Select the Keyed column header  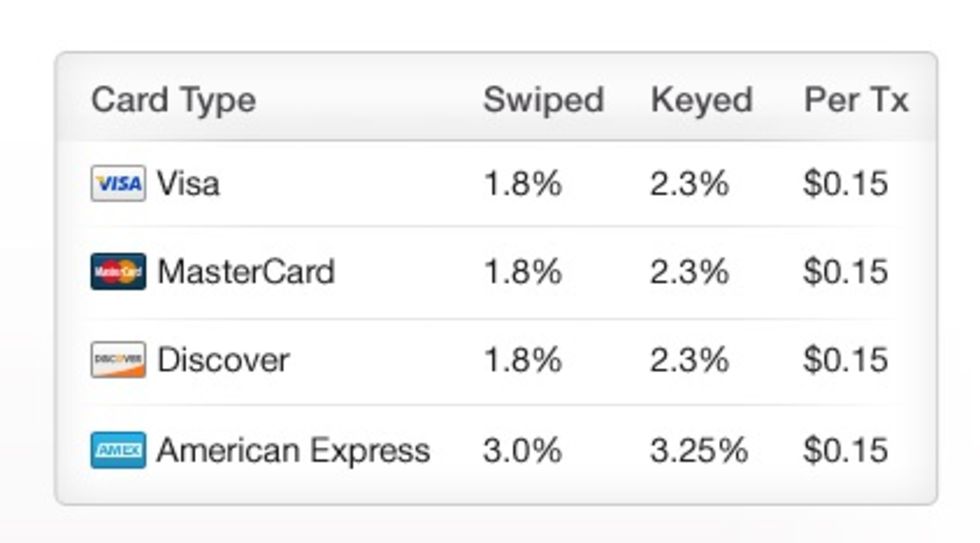point(702,100)
